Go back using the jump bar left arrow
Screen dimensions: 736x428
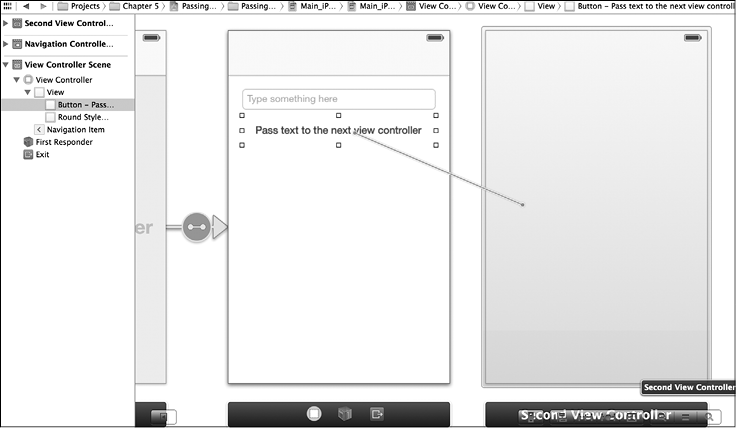26,6
